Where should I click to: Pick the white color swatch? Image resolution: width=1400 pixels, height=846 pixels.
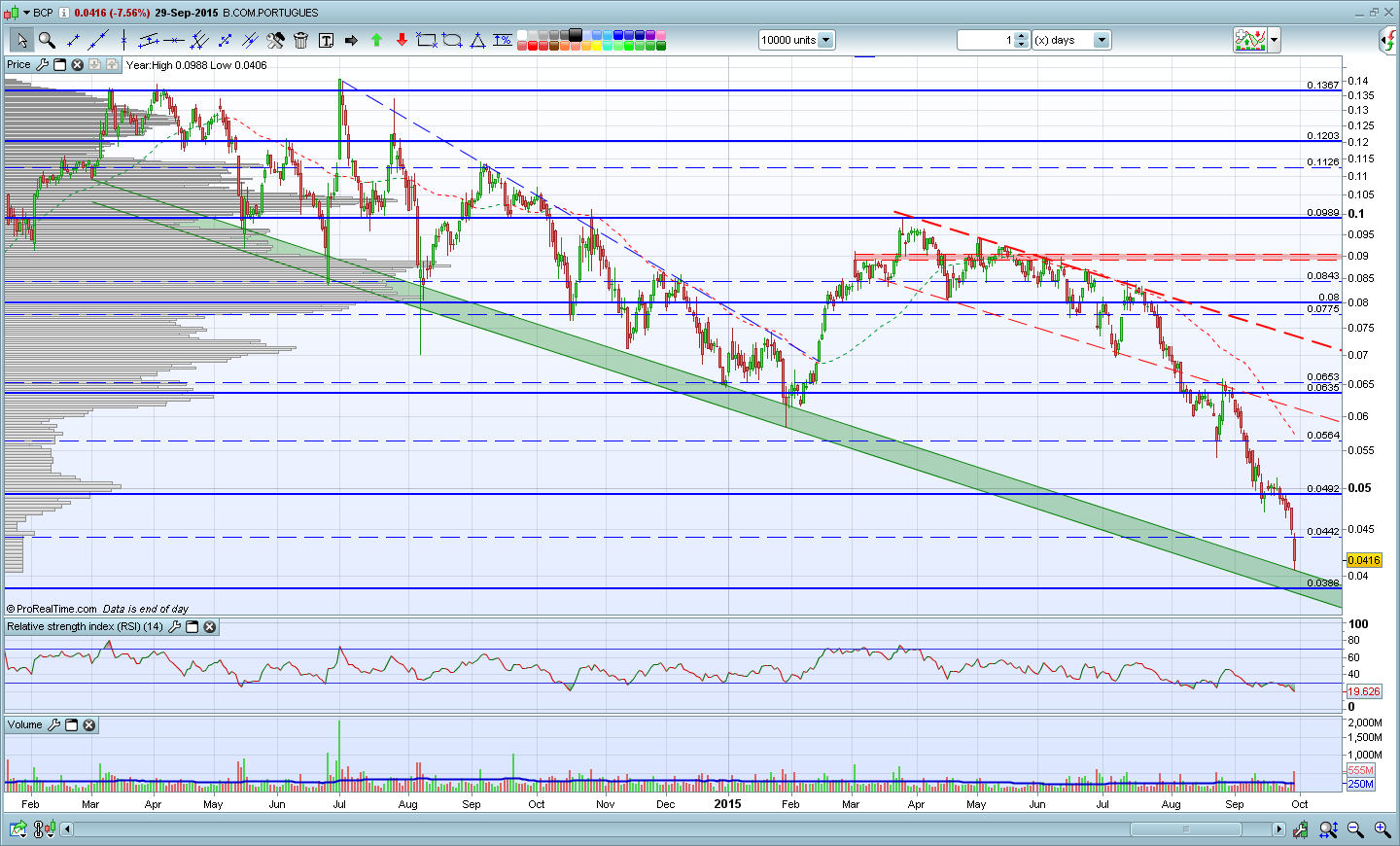point(522,35)
